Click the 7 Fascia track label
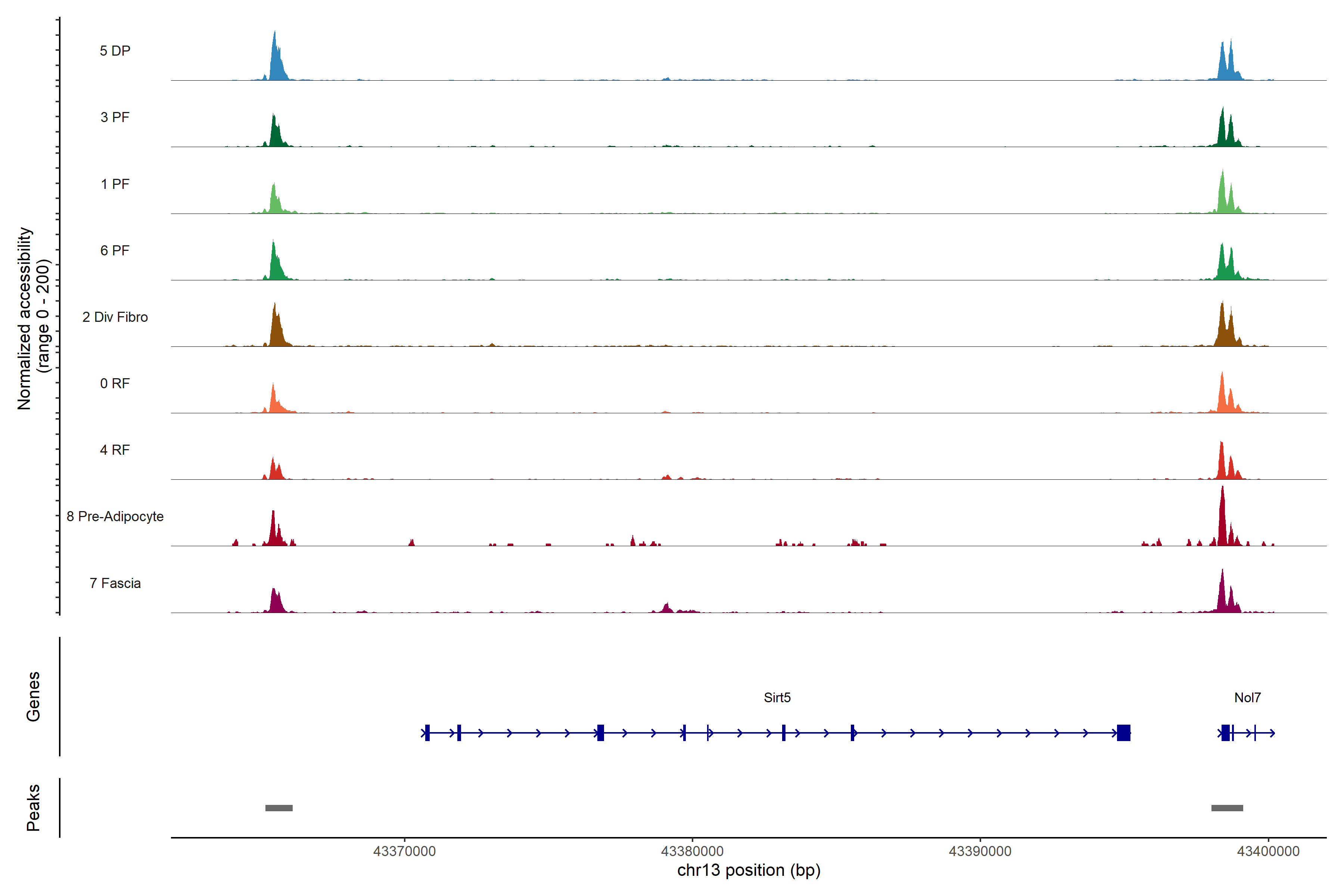The width and height of the screenshot is (1344, 896). click(115, 583)
